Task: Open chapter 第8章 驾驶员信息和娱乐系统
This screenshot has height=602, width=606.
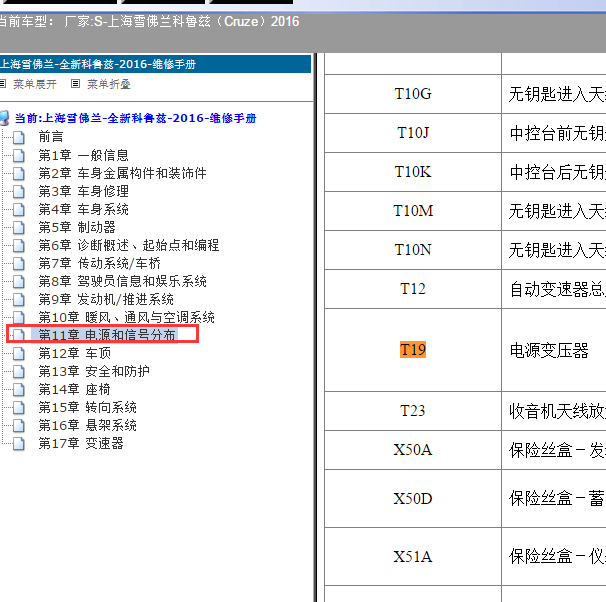Action: pos(123,281)
